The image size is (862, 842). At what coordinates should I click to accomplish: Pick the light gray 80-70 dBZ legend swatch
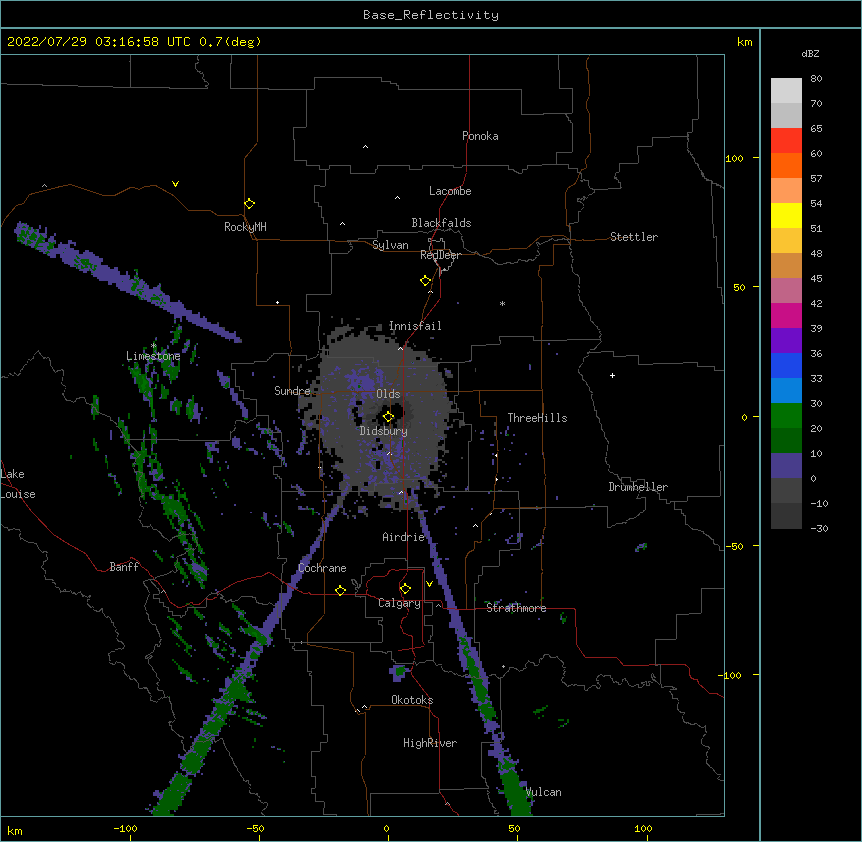786,91
